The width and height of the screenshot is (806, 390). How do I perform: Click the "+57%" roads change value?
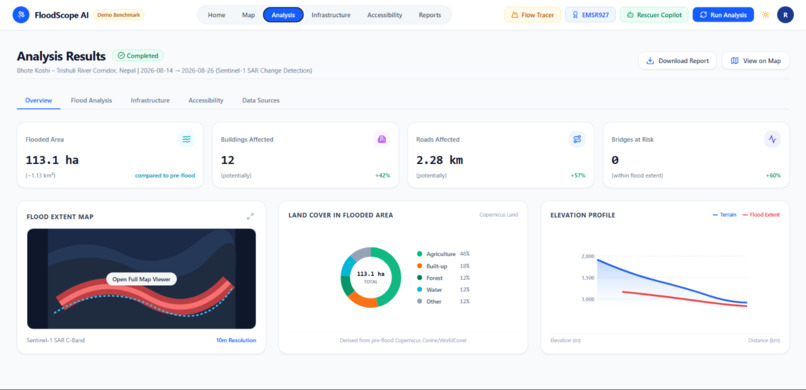578,176
